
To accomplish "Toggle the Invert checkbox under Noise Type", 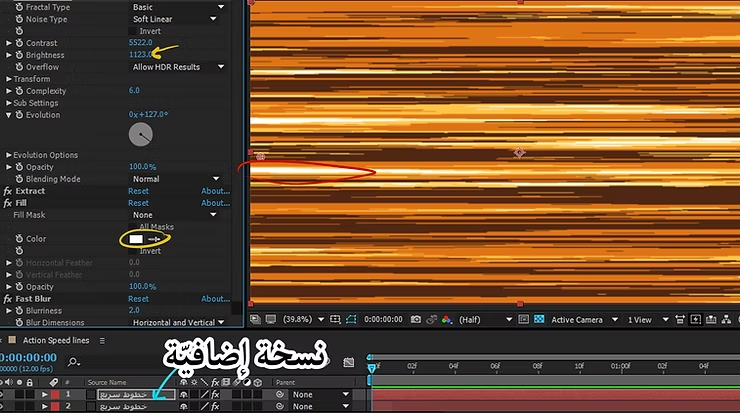I will 133,31.
